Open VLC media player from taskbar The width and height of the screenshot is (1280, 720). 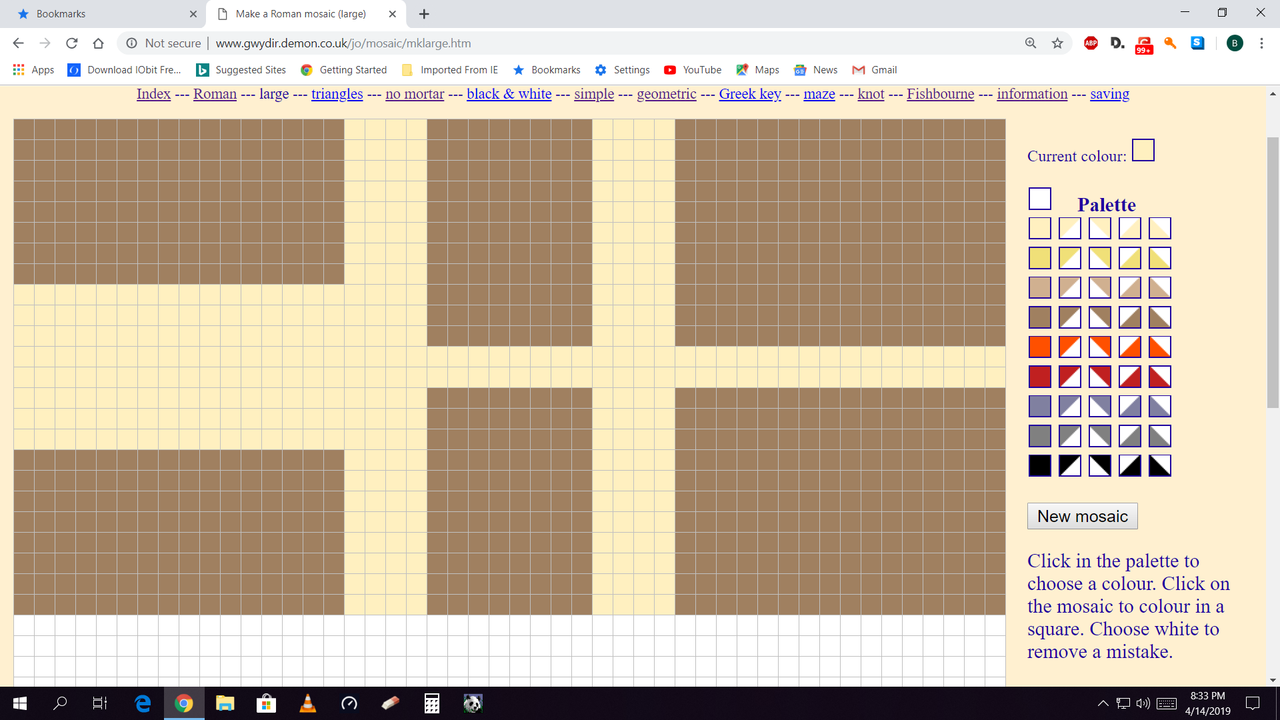click(x=308, y=704)
